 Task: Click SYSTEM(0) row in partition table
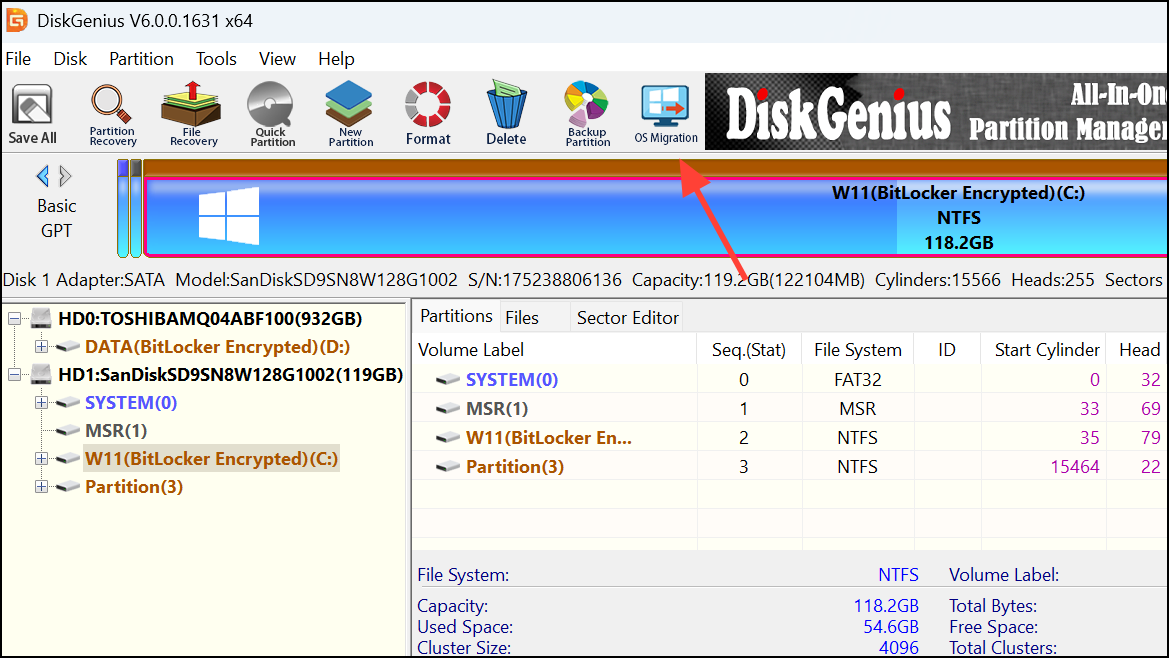tap(790, 379)
